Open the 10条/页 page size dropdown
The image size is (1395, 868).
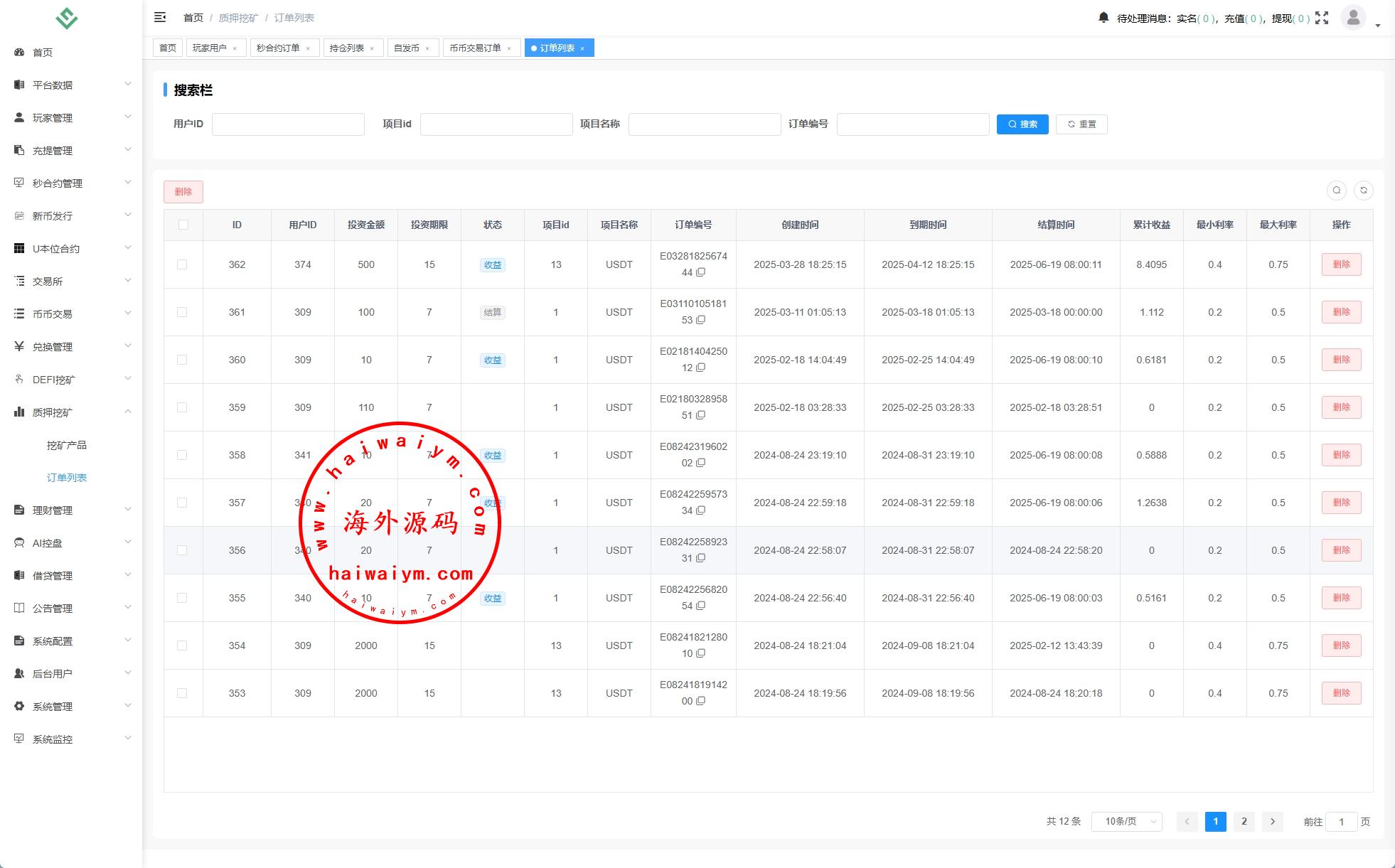click(1126, 821)
